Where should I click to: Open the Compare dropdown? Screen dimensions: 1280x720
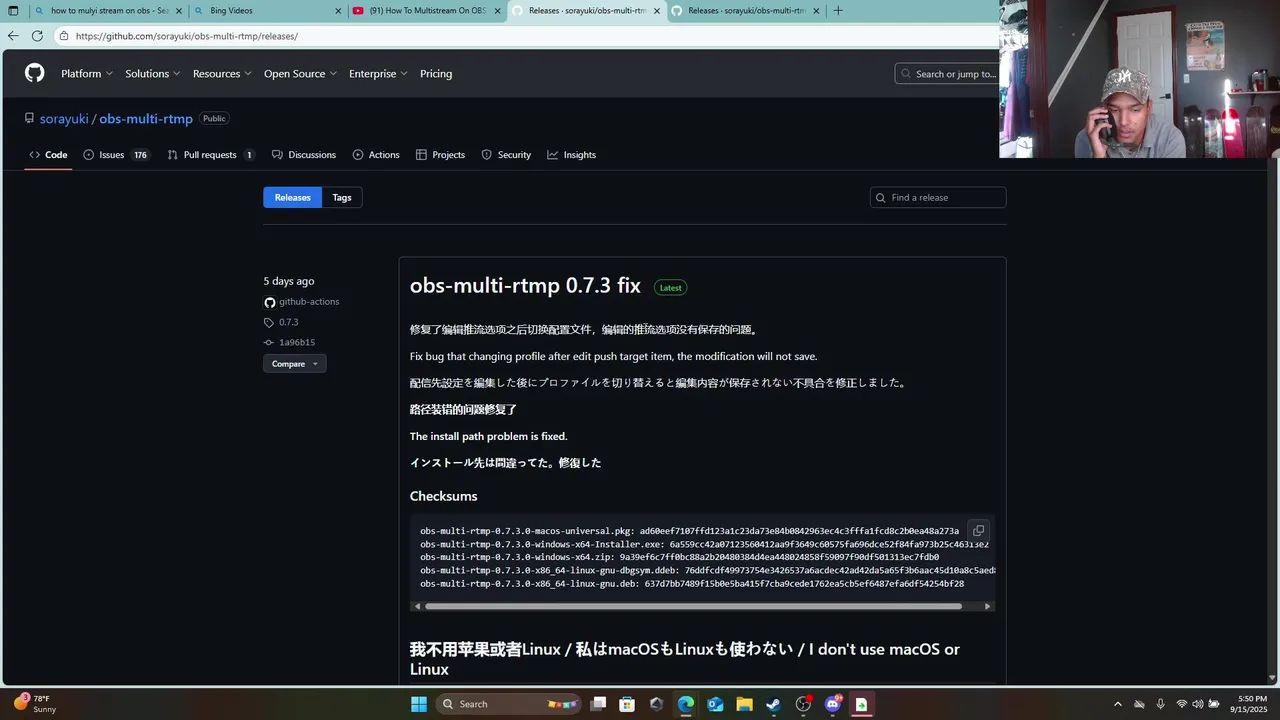pyautogui.click(x=295, y=364)
